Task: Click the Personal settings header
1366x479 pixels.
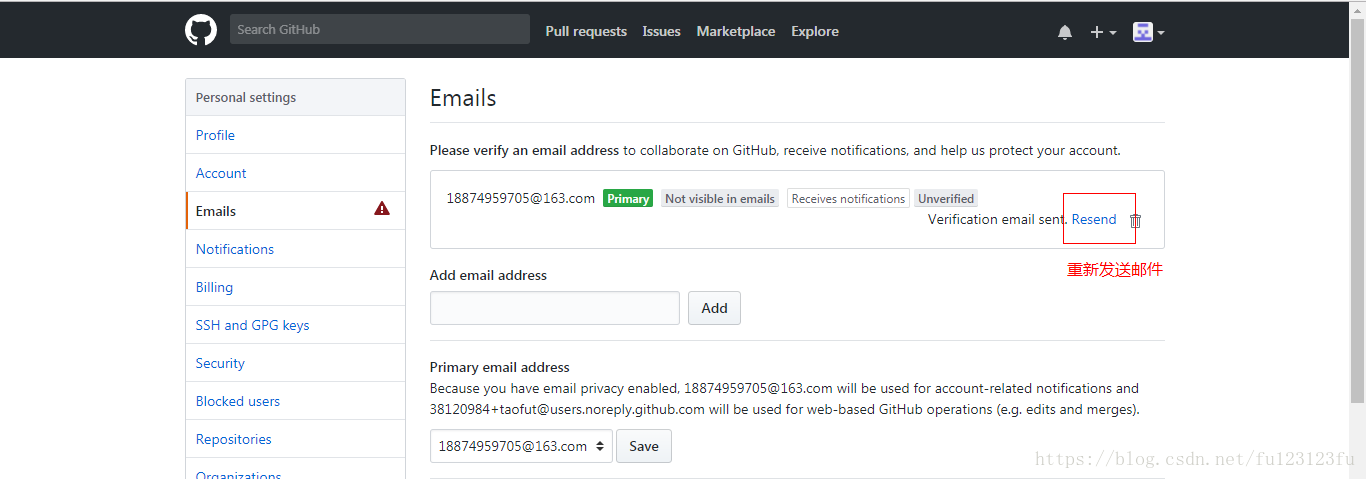Action: (295, 97)
